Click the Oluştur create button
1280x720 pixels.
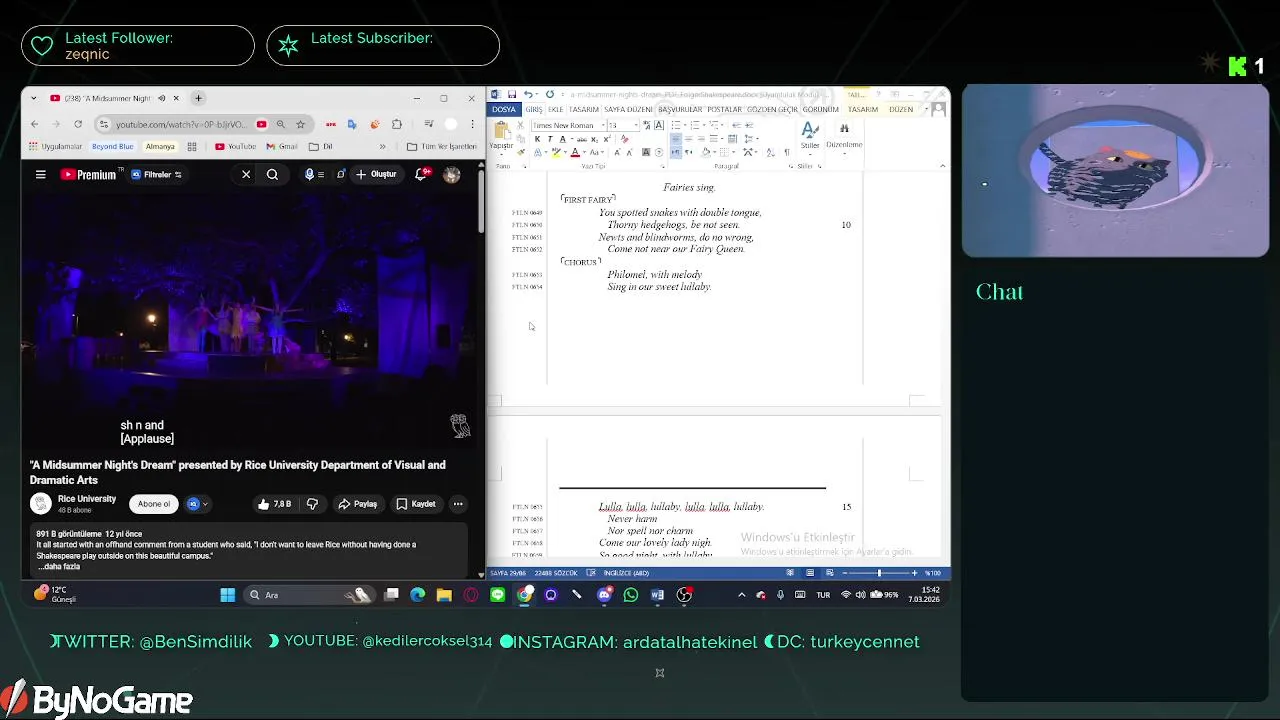(x=376, y=174)
